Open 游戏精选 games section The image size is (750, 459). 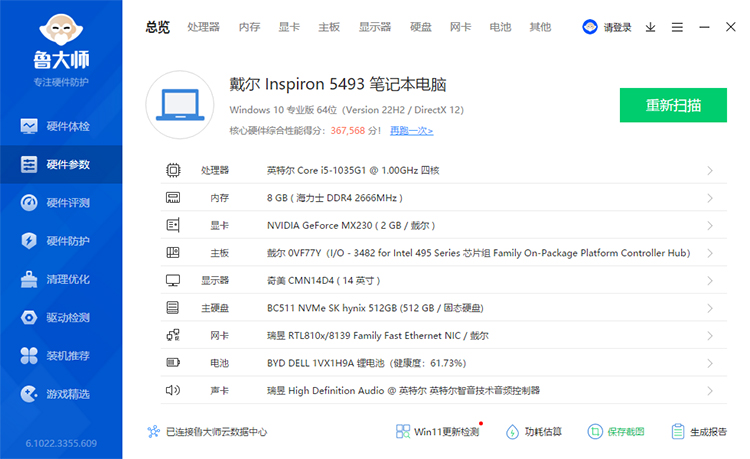pos(61,394)
